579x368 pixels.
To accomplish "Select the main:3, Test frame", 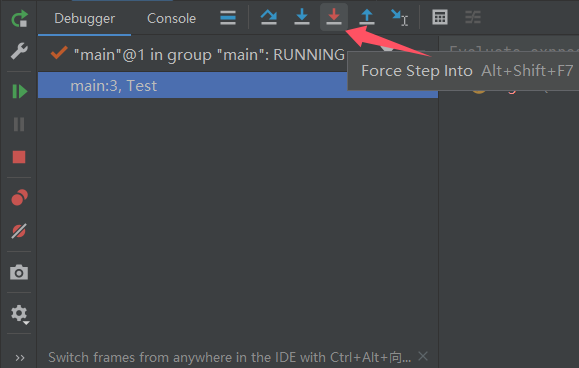I will pos(238,85).
